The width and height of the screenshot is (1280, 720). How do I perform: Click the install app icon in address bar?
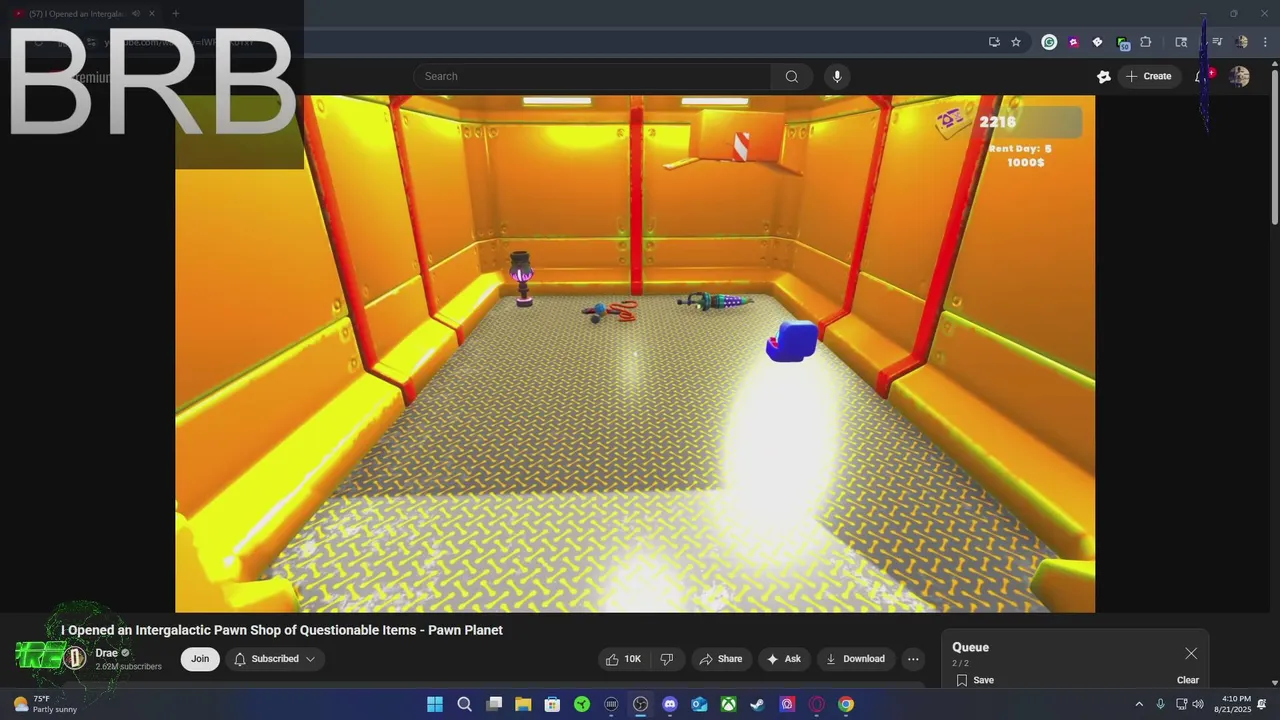(x=994, y=42)
